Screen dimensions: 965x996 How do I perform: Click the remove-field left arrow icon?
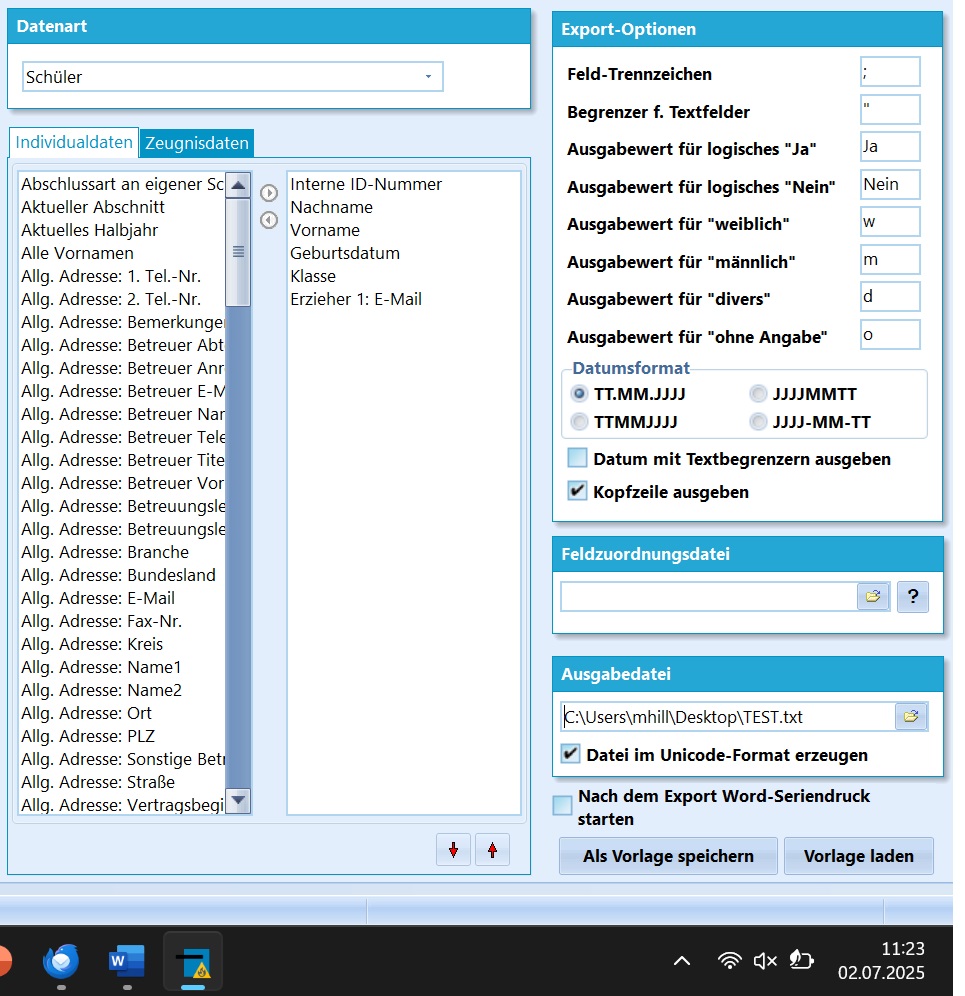point(268,220)
